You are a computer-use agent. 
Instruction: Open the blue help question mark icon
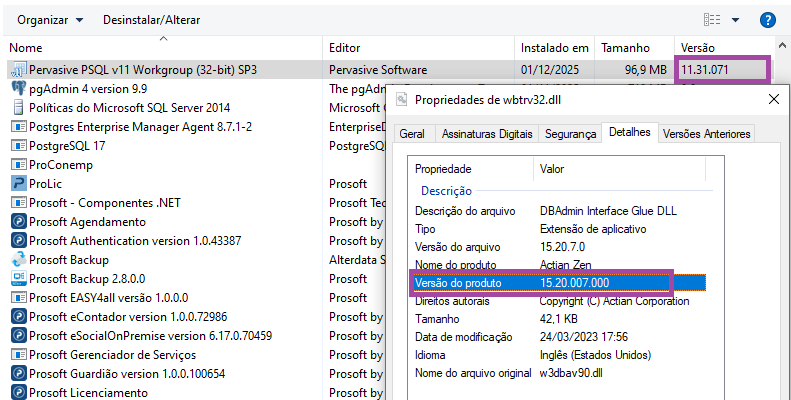[767, 20]
